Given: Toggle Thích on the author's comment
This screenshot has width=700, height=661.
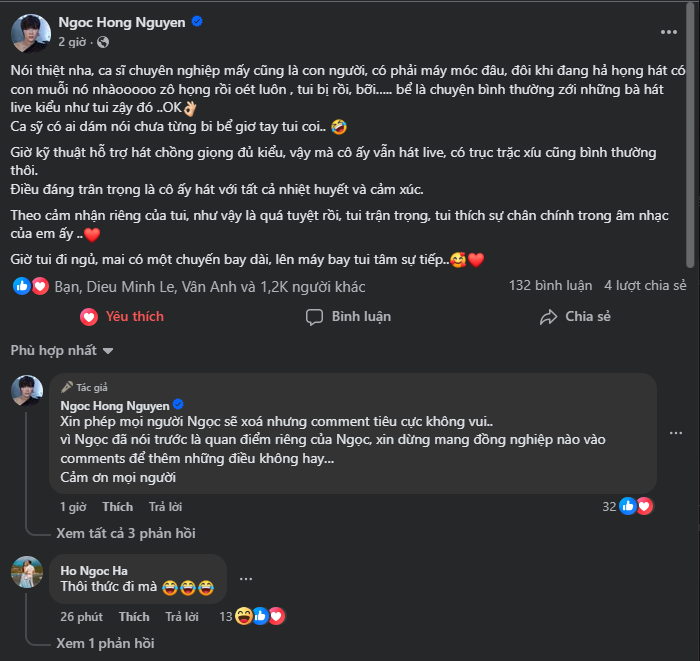Looking at the screenshot, I should pos(117,507).
